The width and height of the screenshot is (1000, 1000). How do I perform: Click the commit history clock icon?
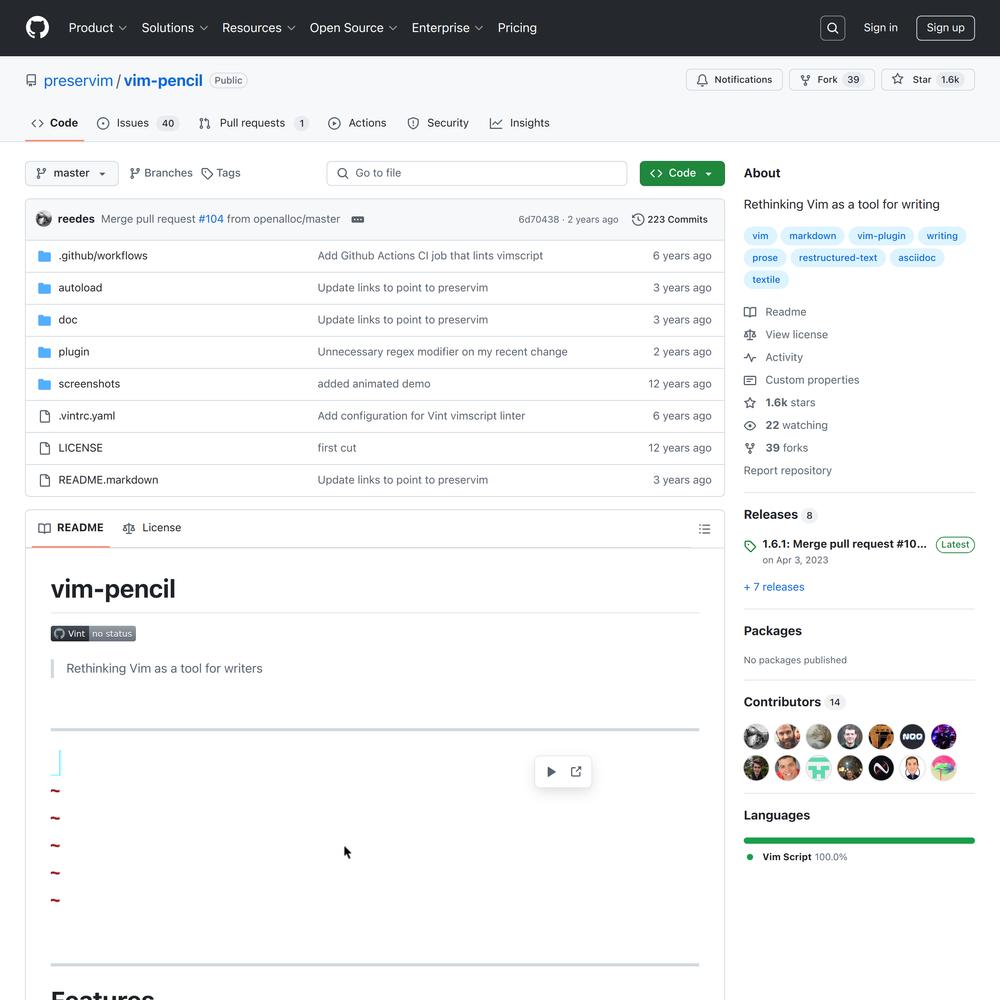coord(638,219)
